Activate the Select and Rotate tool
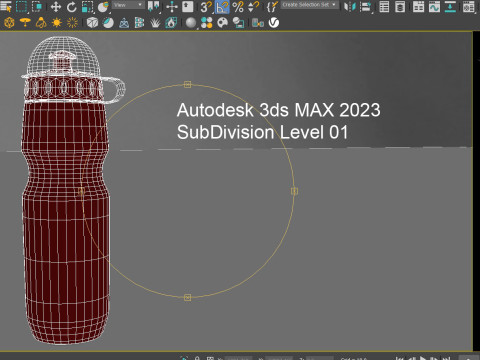This screenshot has height=360, width=480. pyautogui.click(x=71, y=6)
